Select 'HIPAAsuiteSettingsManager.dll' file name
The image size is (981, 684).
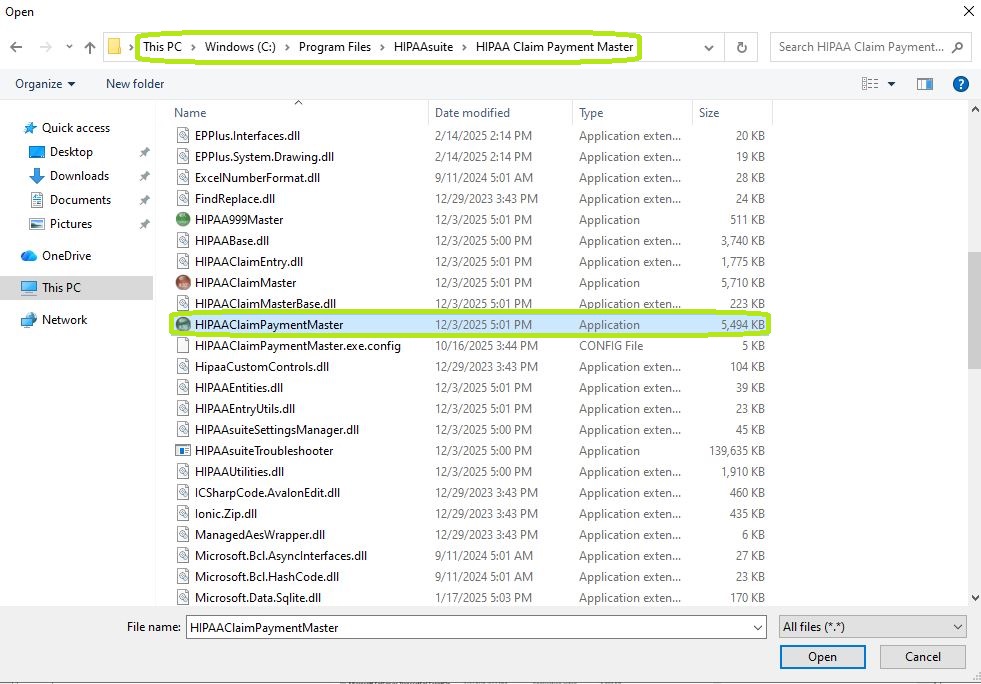click(277, 430)
